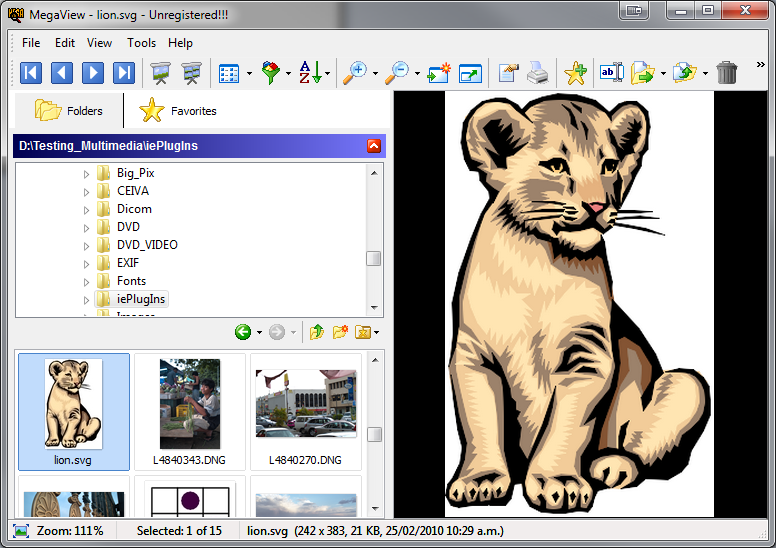Open the filter funnel dropdown arrow

[x=288, y=73]
